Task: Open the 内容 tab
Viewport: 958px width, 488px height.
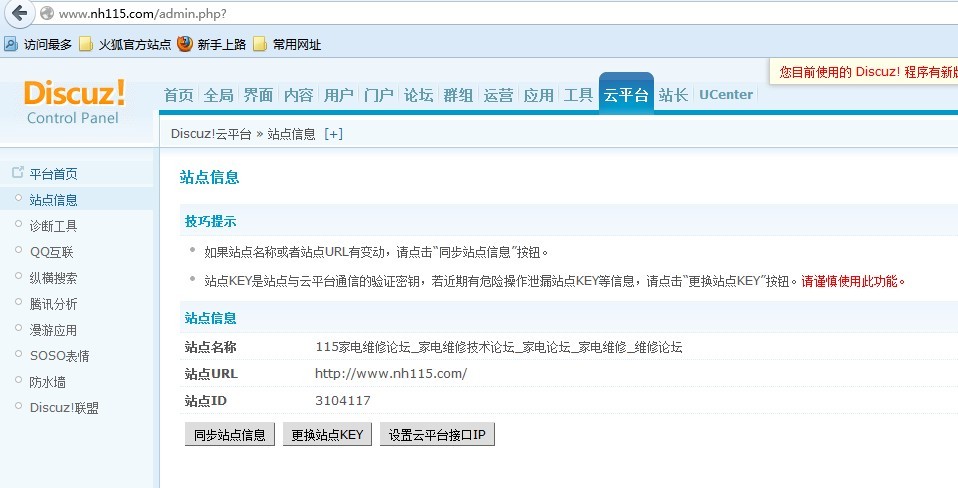Action: (298, 95)
